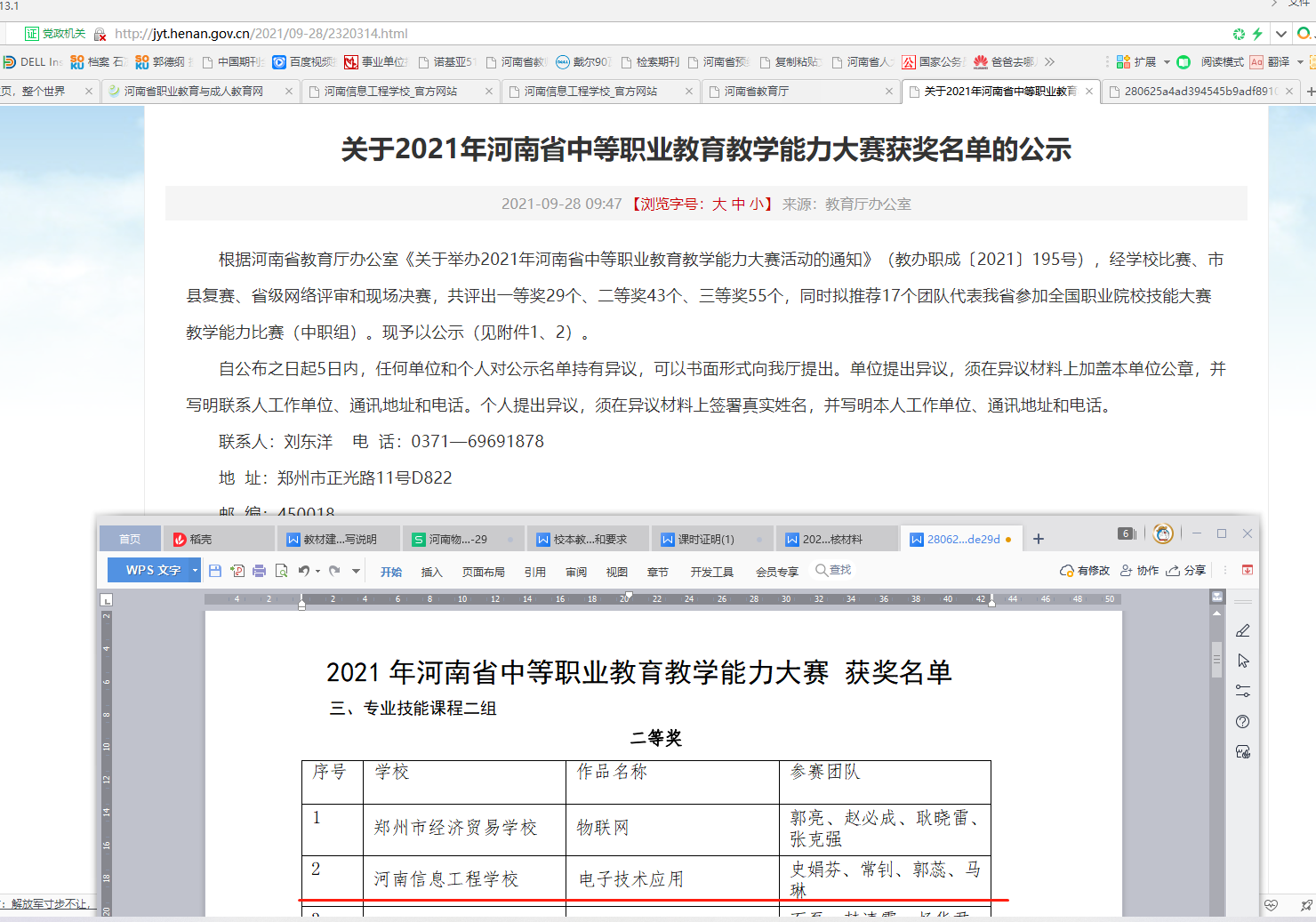Click the undo arrow in WPS
The image size is (1316, 922).
(304, 571)
